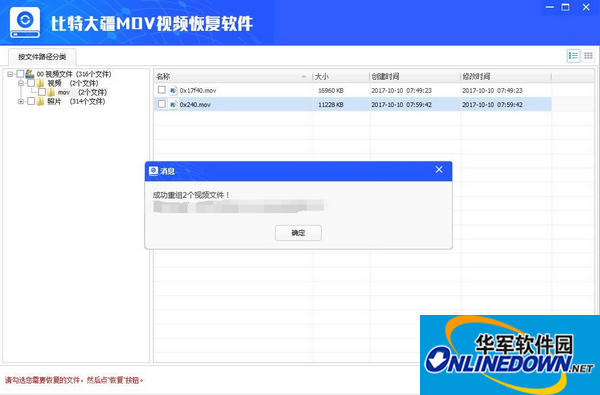Screen dimensions: 600x395
Task: Click the mov folder icon
Action: click(x=51, y=92)
